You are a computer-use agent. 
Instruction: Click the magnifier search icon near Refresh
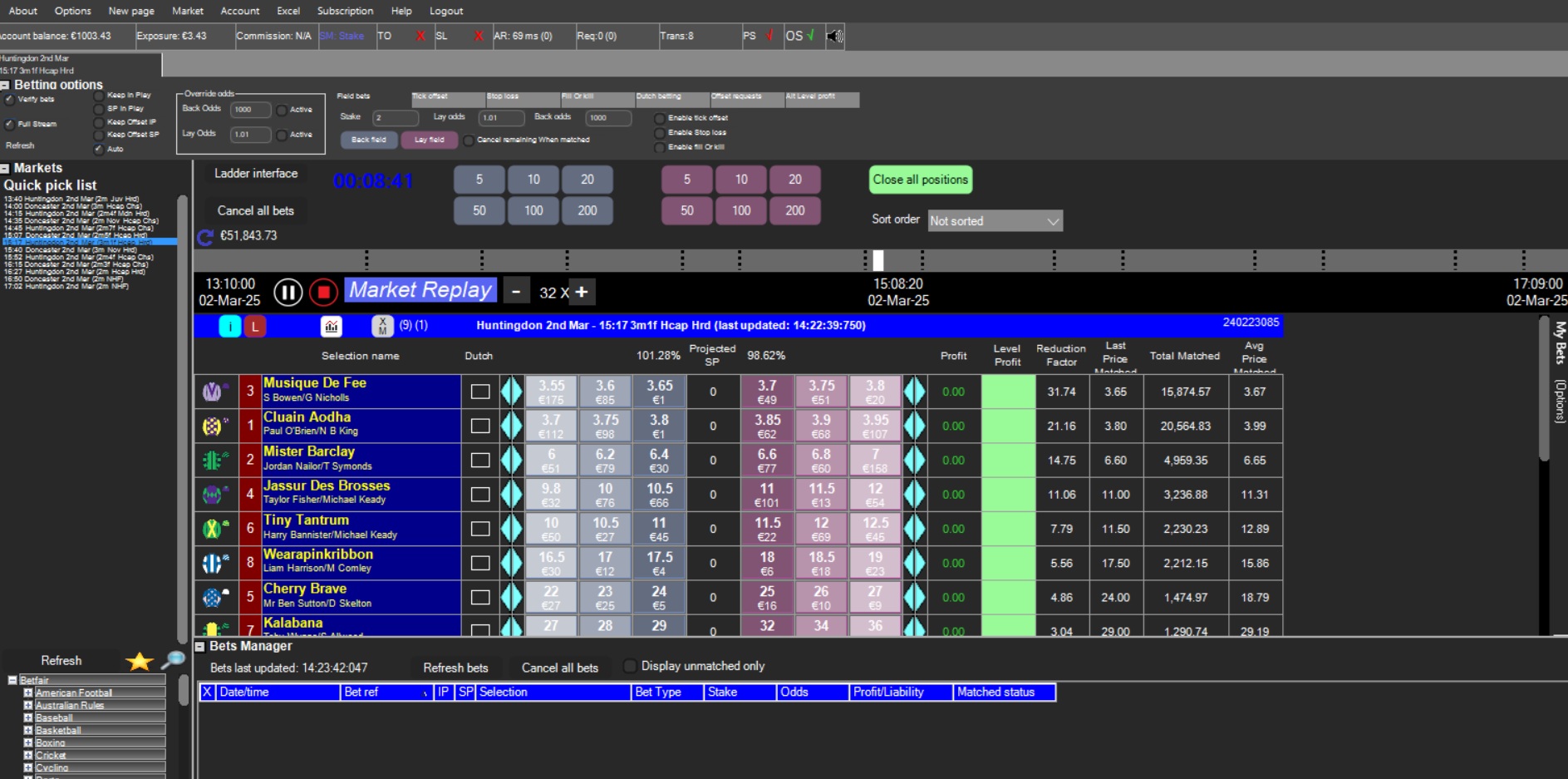(x=173, y=660)
